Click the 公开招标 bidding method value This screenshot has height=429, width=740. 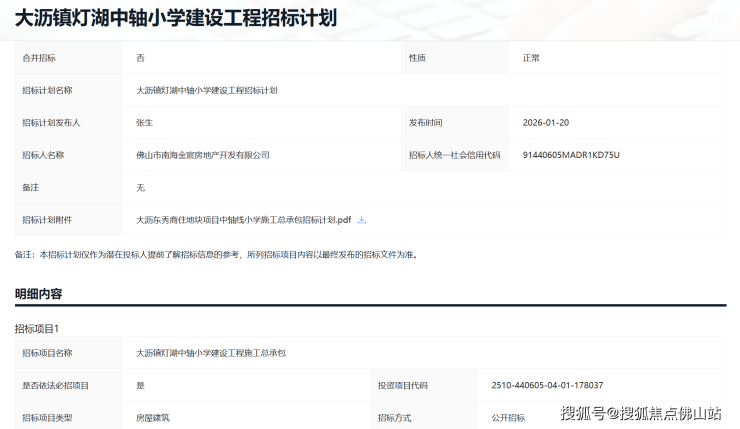click(x=508, y=417)
